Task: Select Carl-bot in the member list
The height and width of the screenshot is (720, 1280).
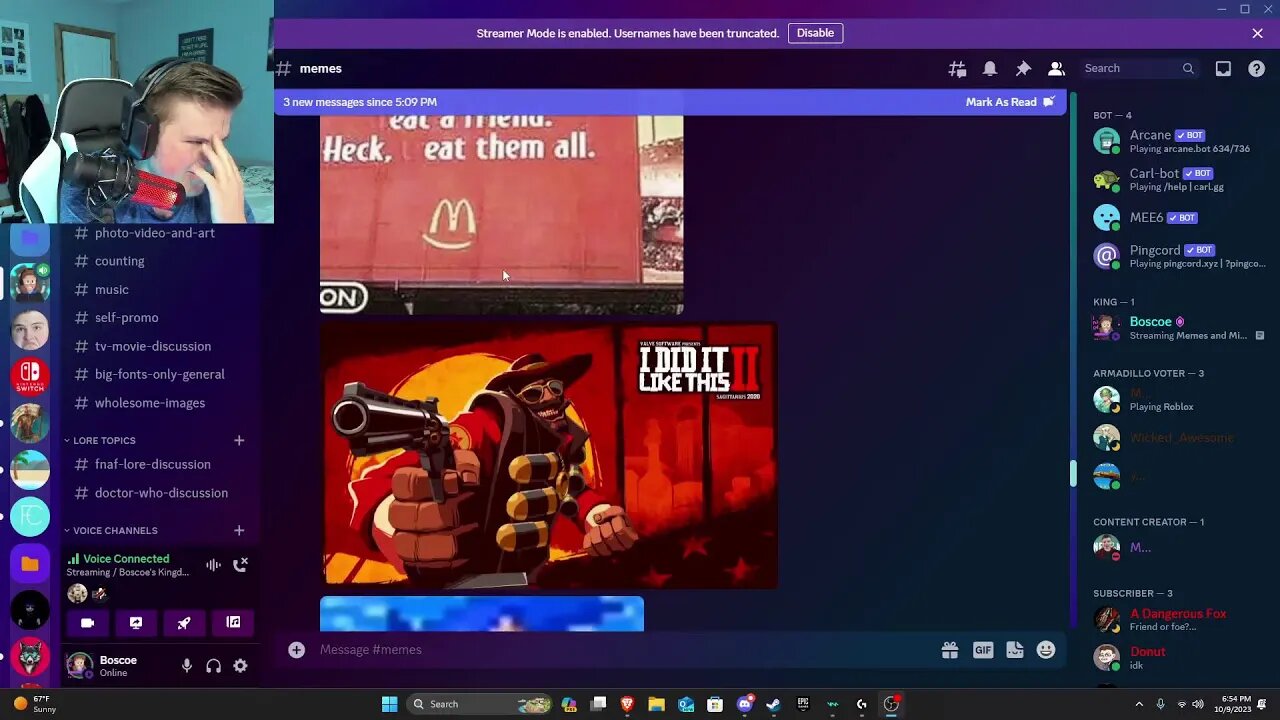Action: coord(1176,180)
